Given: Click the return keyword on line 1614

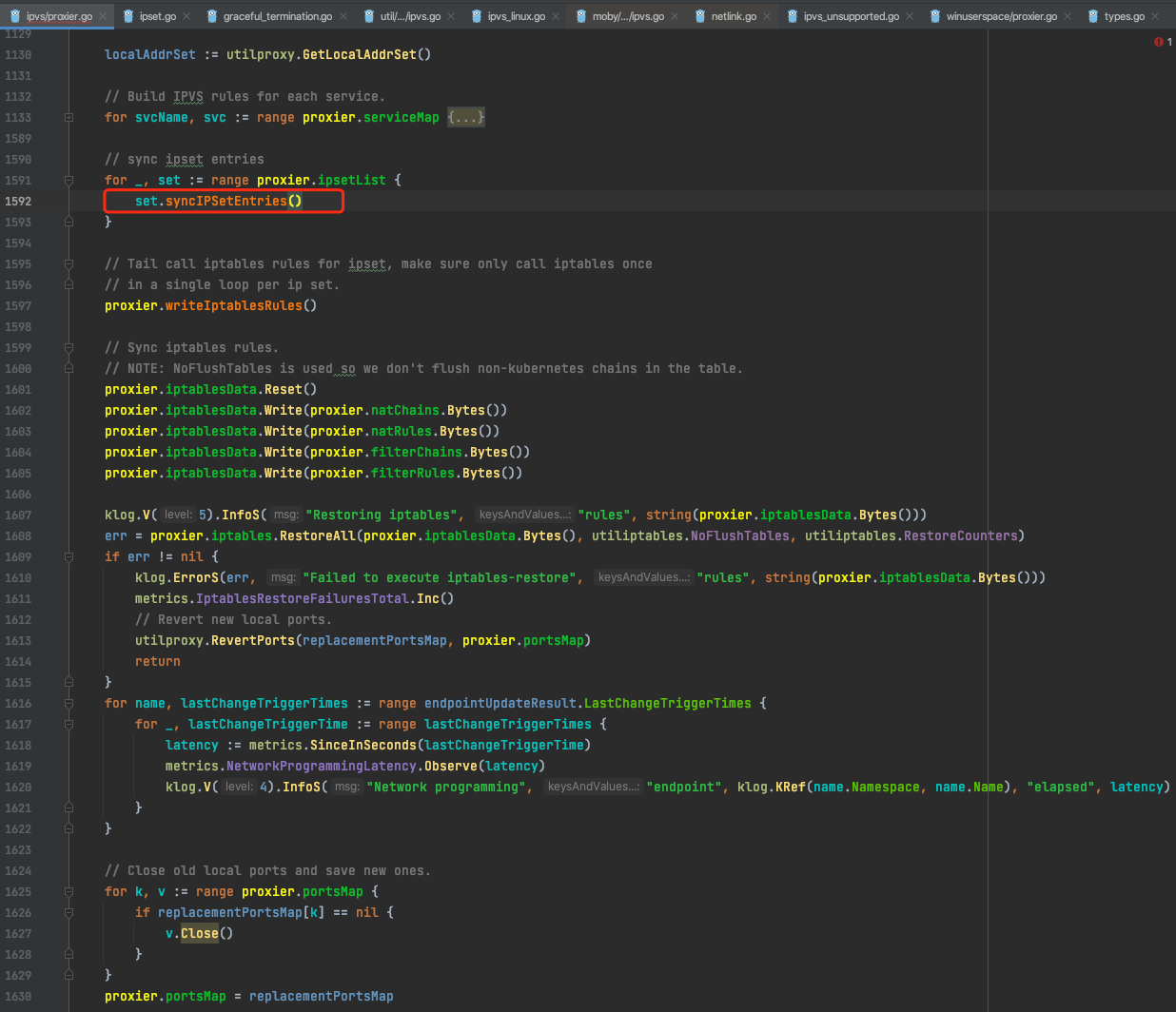Looking at the screenshot, I should 158,662.
